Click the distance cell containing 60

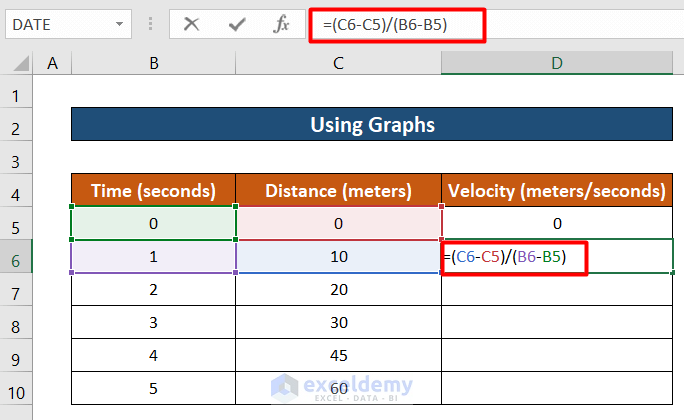coord(339,389)
